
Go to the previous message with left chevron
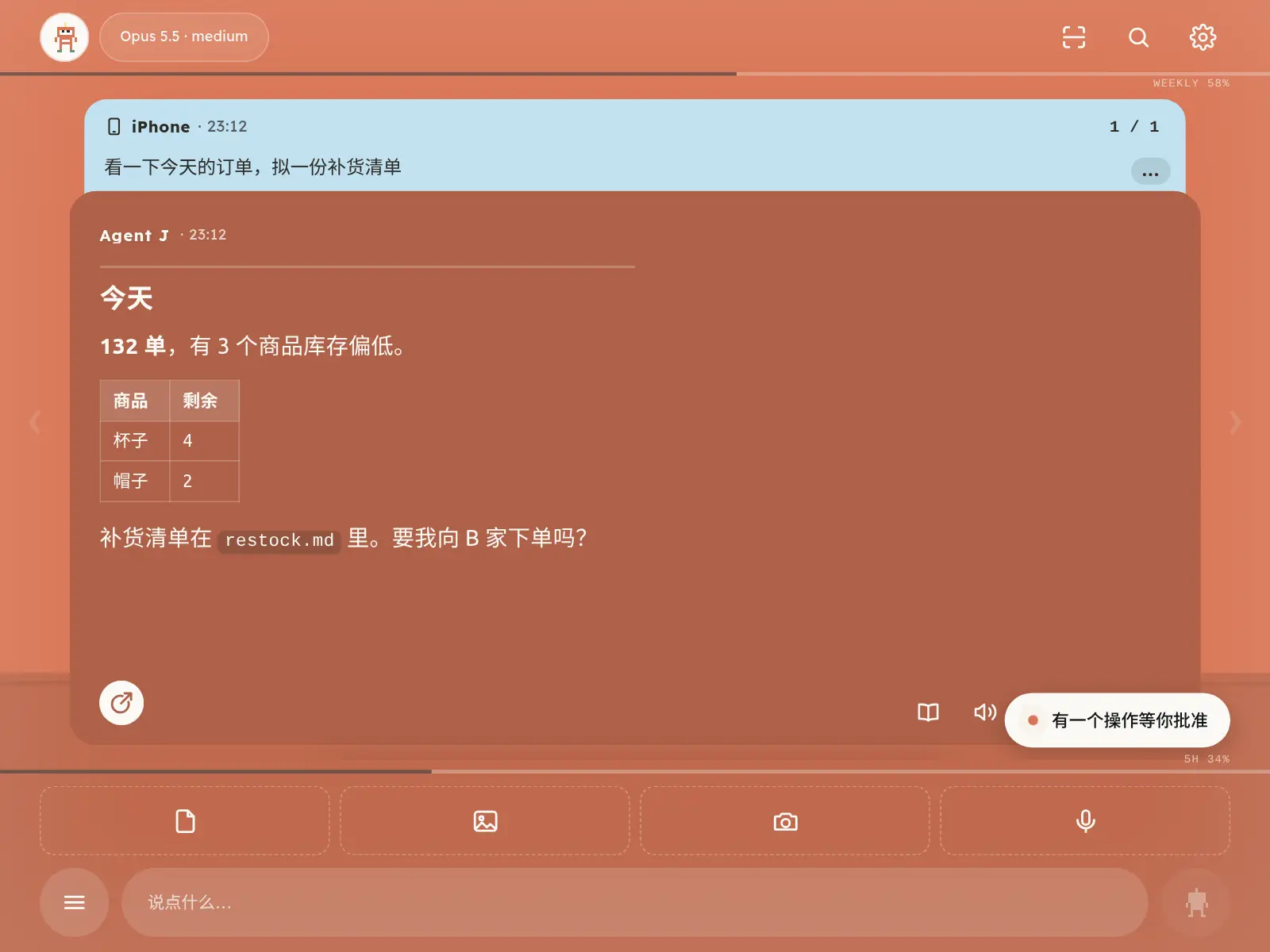35,422
